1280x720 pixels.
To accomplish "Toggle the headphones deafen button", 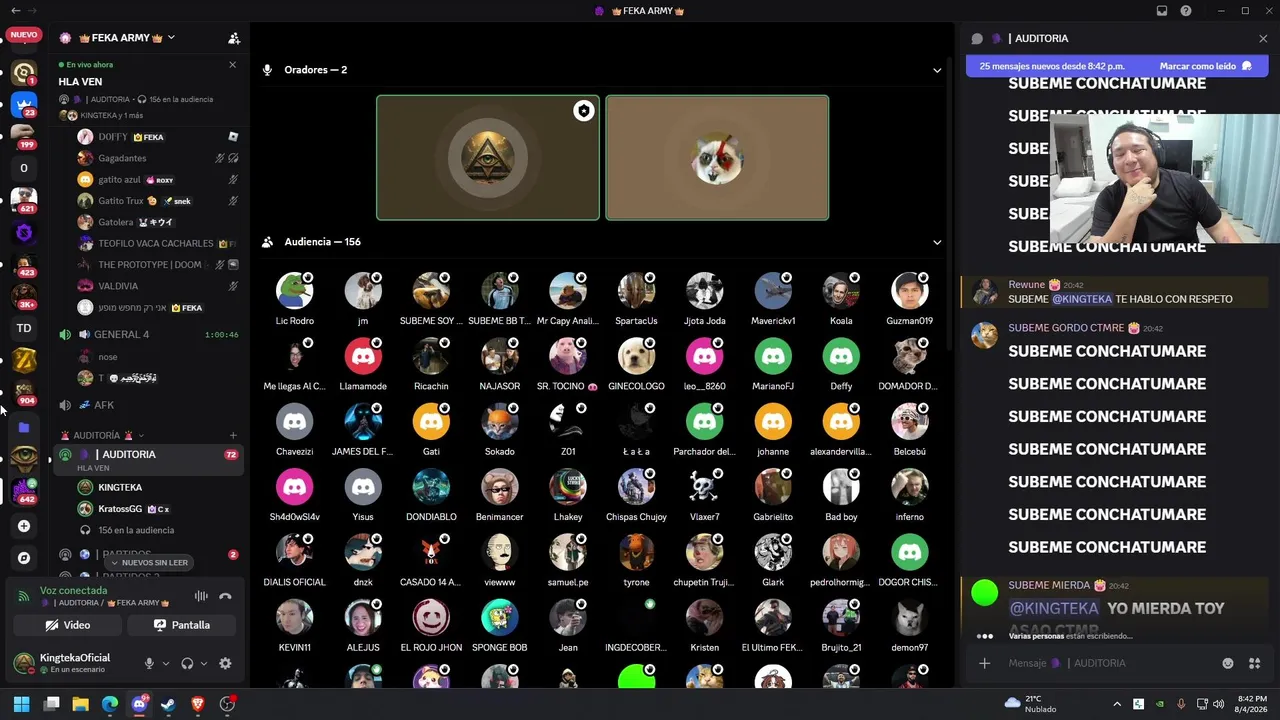I will 187,663.
